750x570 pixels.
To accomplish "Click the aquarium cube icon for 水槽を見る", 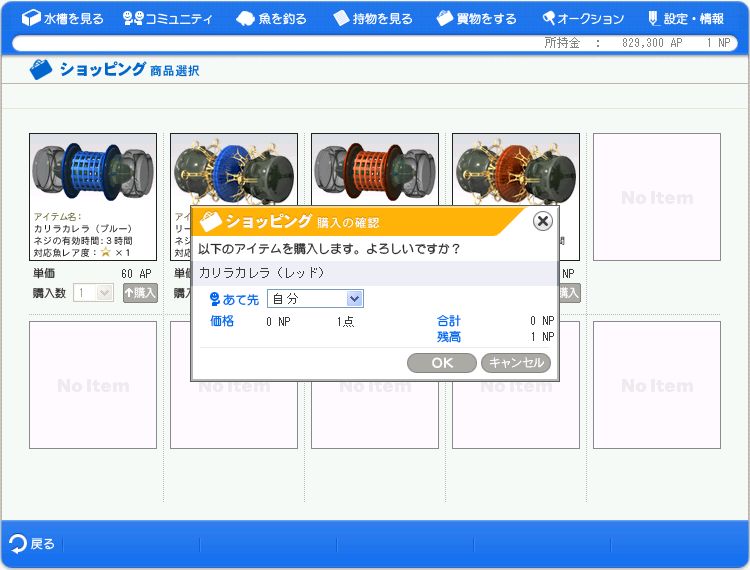I will [31, 18].
